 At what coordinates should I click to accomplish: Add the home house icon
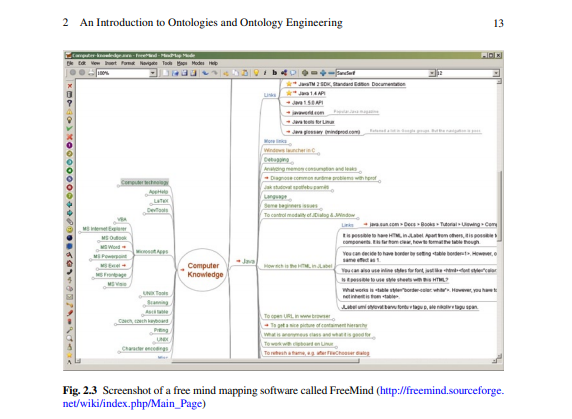(x=69, y=263)
